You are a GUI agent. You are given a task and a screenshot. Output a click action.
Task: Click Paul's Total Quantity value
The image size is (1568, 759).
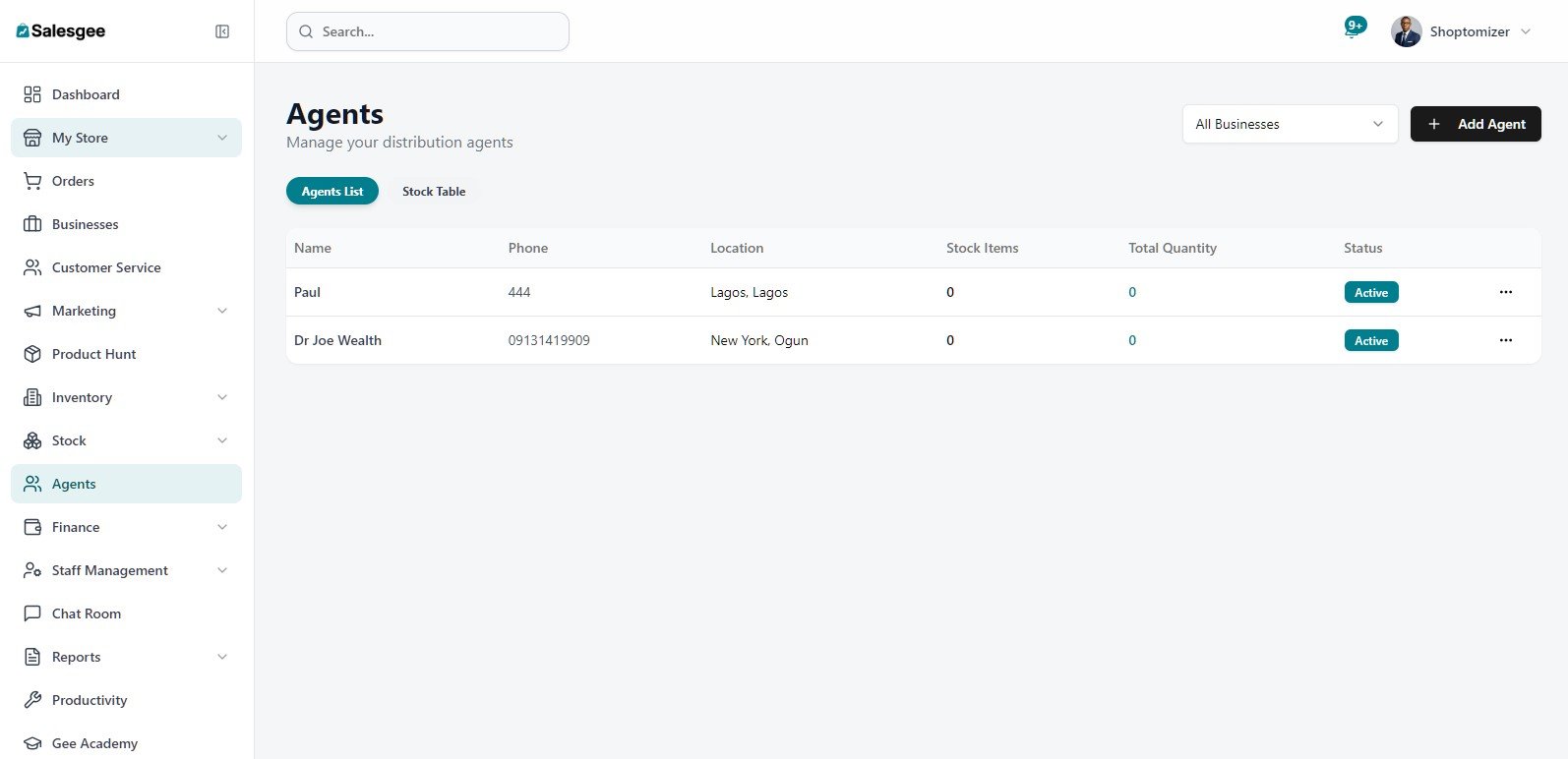coord(1132,292)
